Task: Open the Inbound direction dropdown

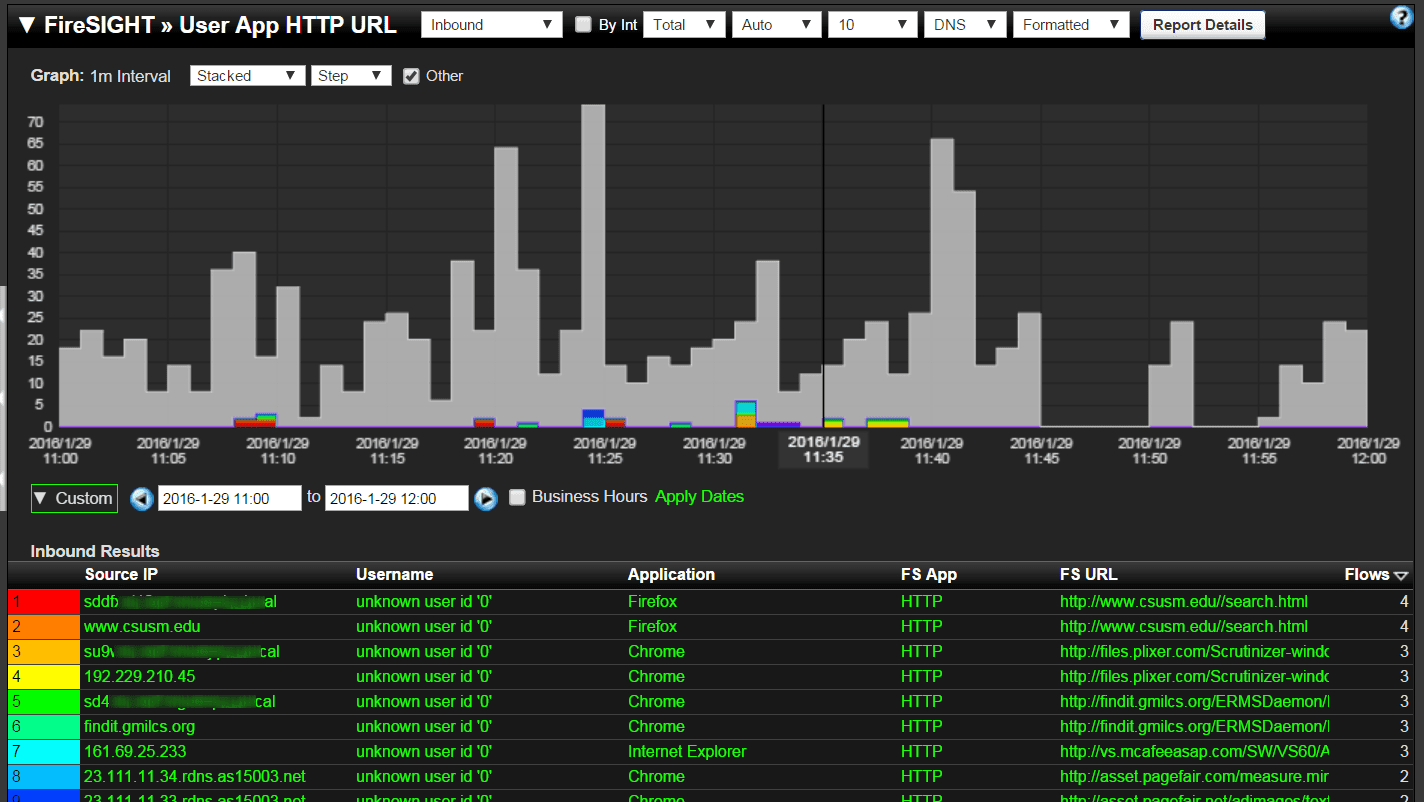Action: coord(491,25)
